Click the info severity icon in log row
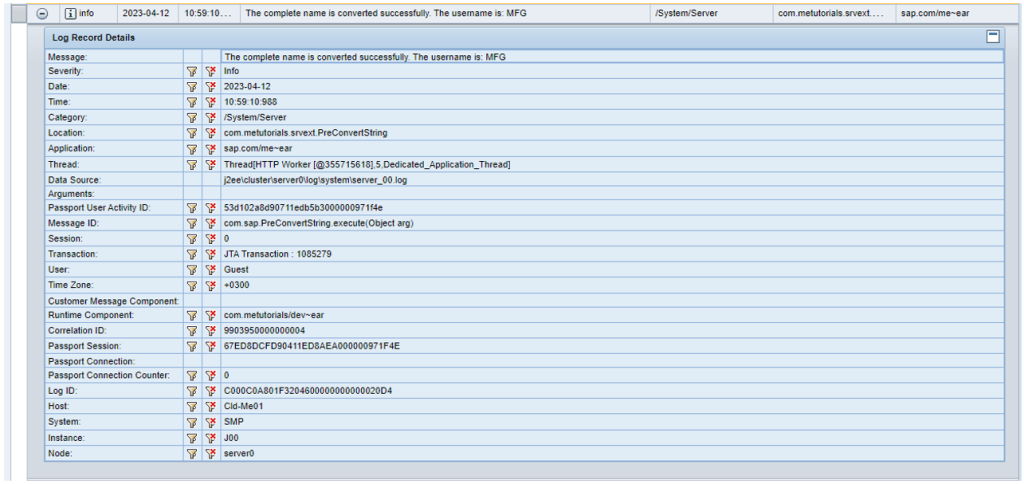 point(71,14)
